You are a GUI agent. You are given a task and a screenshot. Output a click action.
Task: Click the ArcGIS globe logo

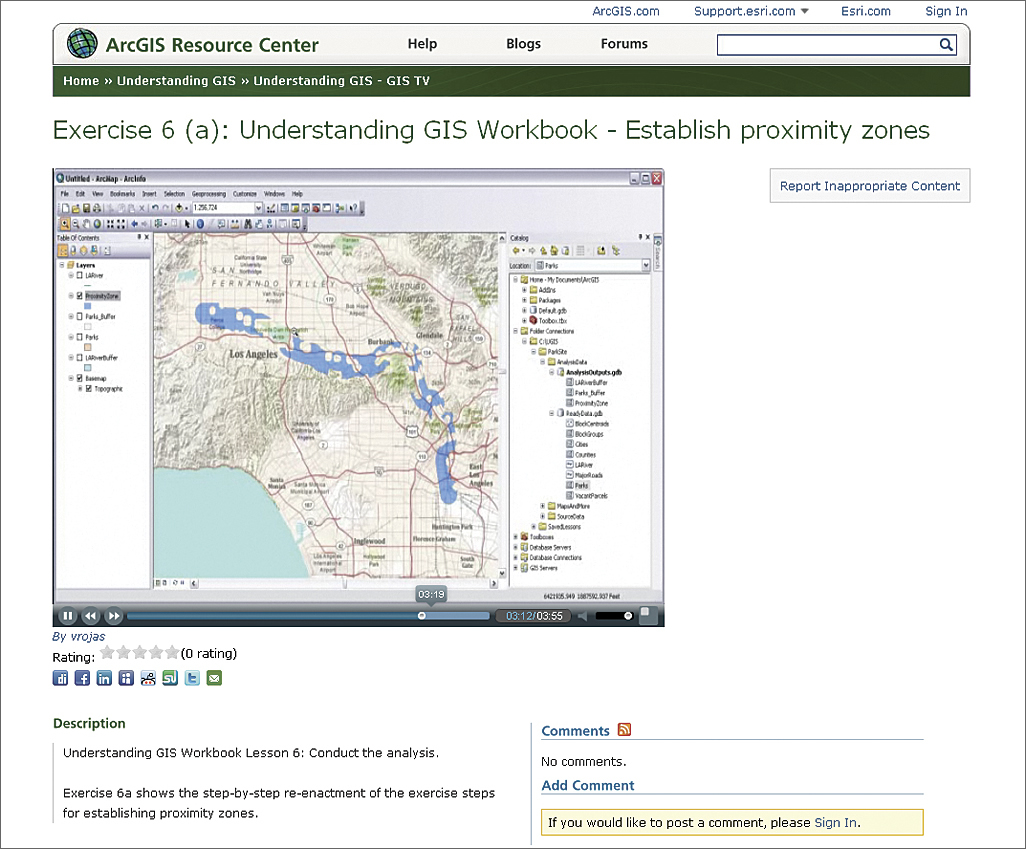point(82,44)
